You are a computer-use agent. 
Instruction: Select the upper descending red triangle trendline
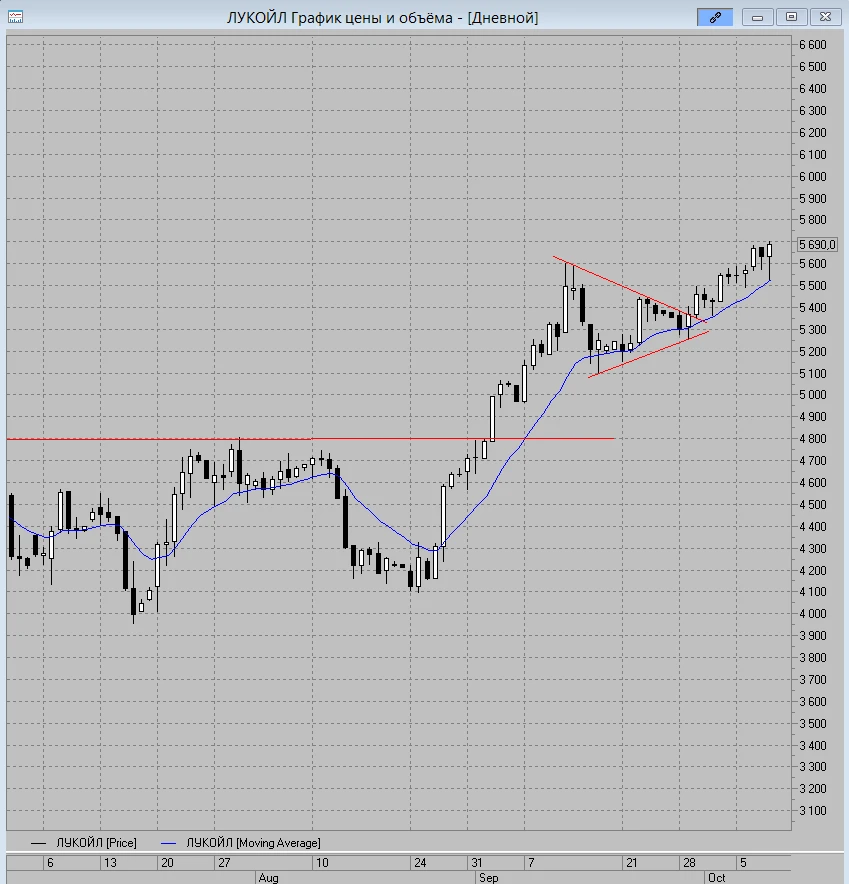(629, 289)
